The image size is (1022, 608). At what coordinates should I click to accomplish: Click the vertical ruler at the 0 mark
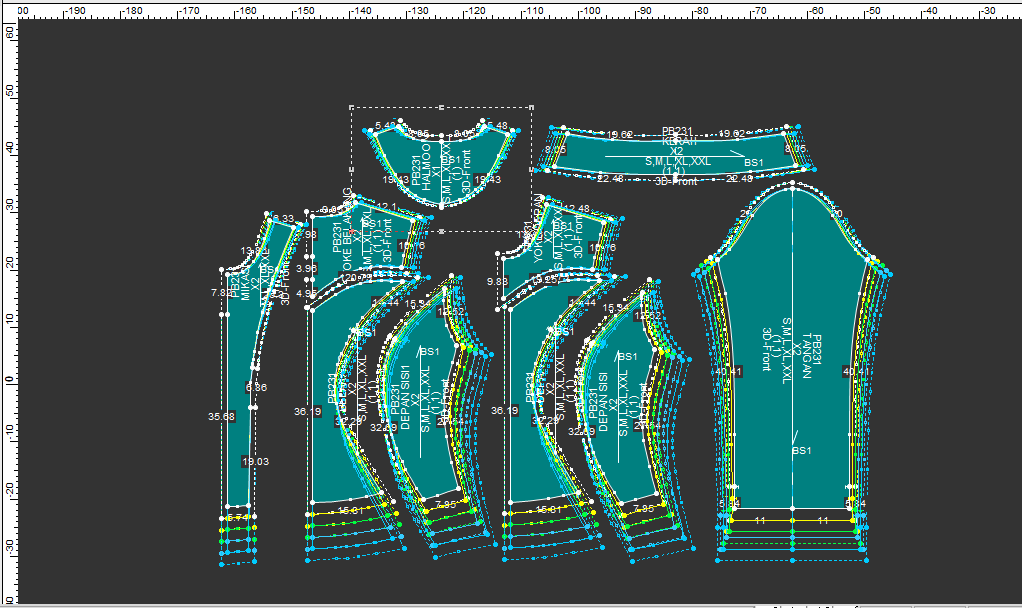pos(10,380)
